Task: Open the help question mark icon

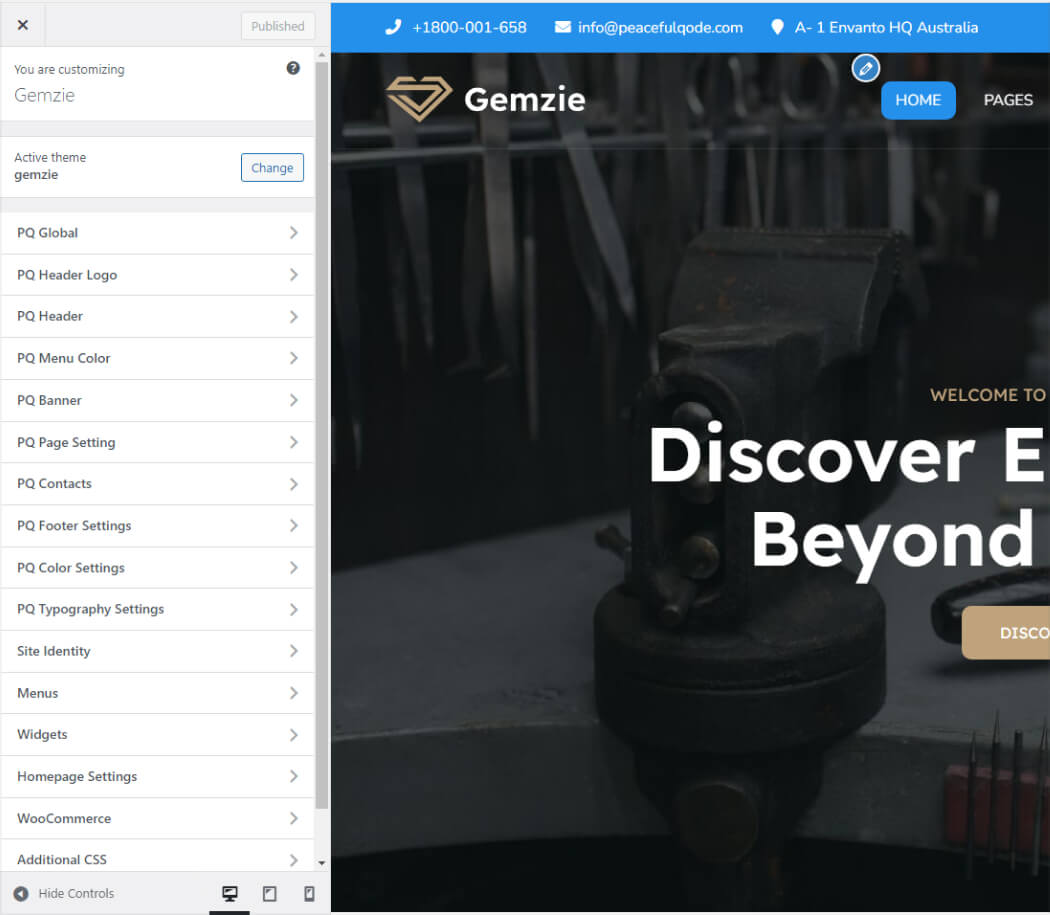Action: pos(293,68)
